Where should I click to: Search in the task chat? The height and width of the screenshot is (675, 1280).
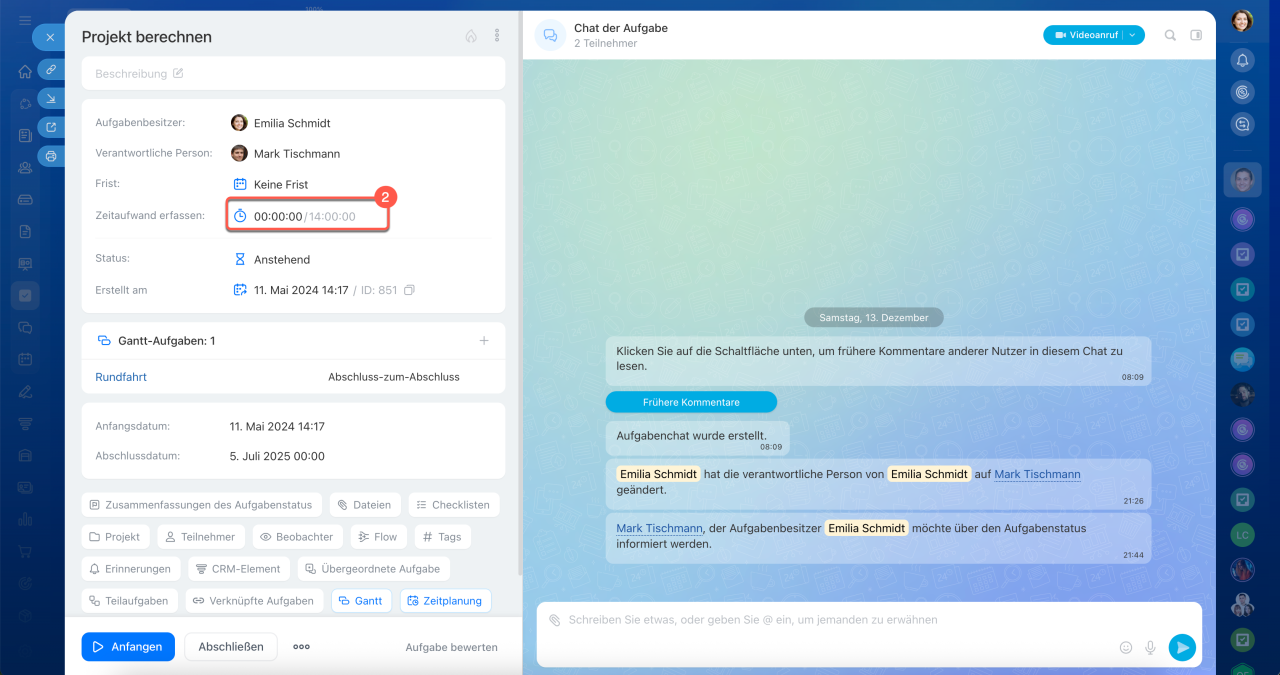[x=1170, y=35]
